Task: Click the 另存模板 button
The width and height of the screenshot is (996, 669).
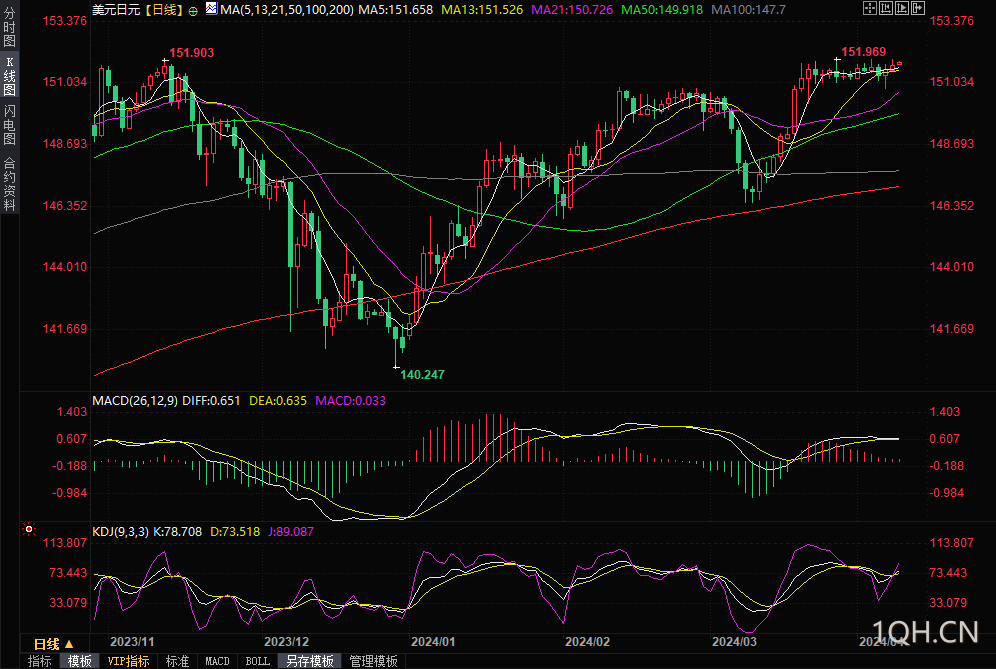Action: (x=310, y=661)
